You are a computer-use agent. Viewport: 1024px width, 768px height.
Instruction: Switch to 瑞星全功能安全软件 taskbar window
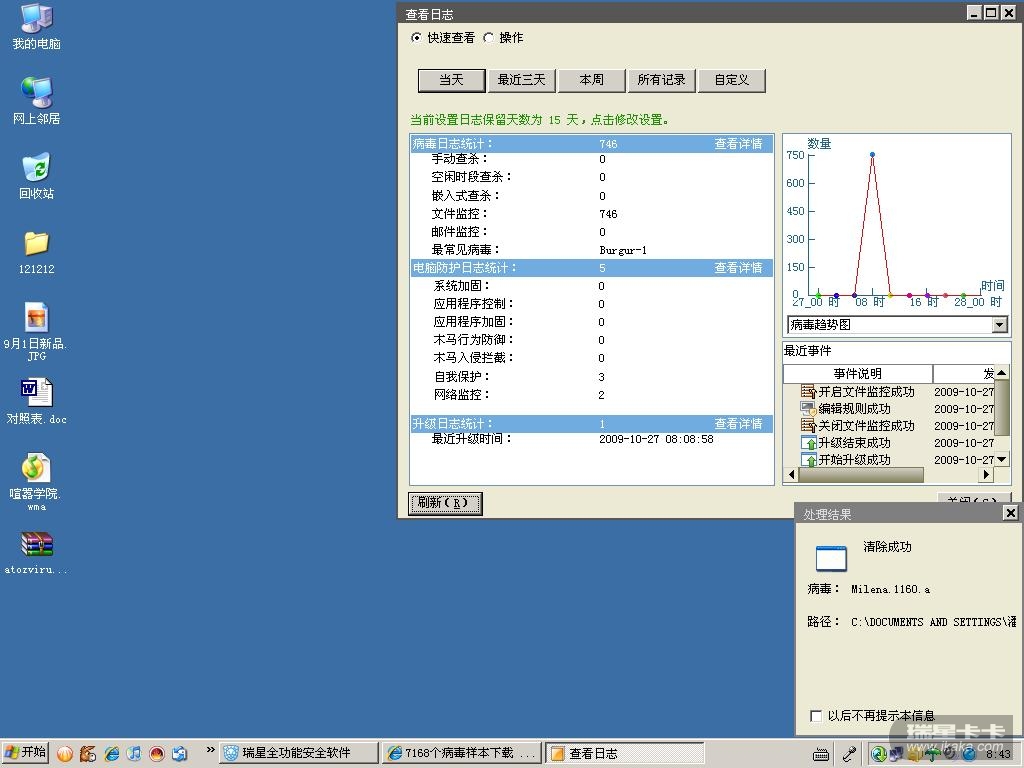click(x=299, y=753)
